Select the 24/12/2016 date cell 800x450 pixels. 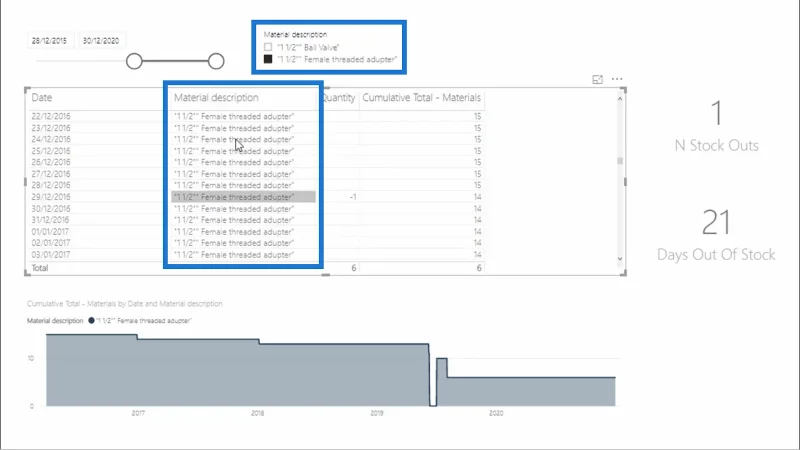pos(51,139)
